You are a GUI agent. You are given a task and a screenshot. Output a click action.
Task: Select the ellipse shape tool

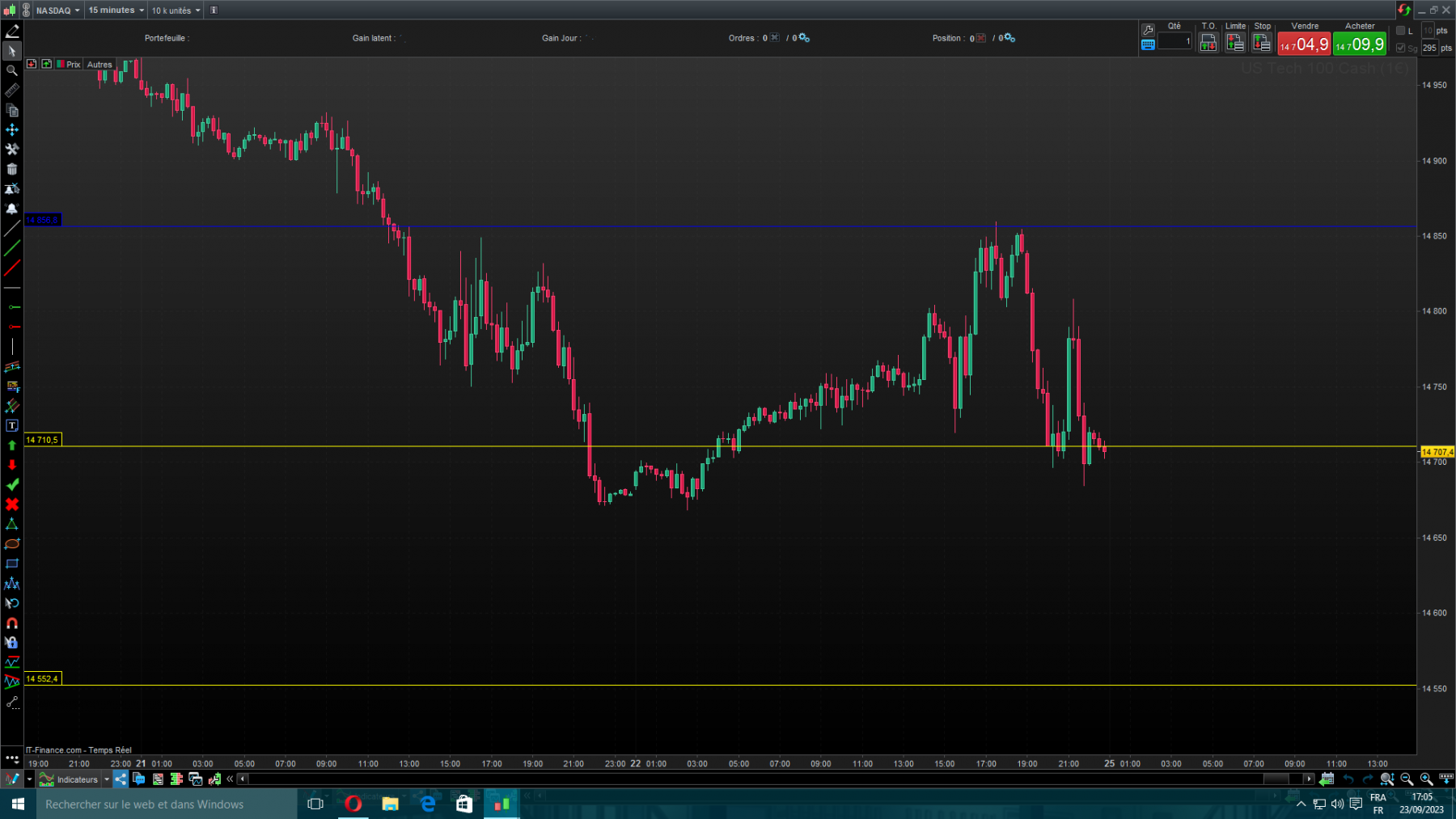coord(12,544)
